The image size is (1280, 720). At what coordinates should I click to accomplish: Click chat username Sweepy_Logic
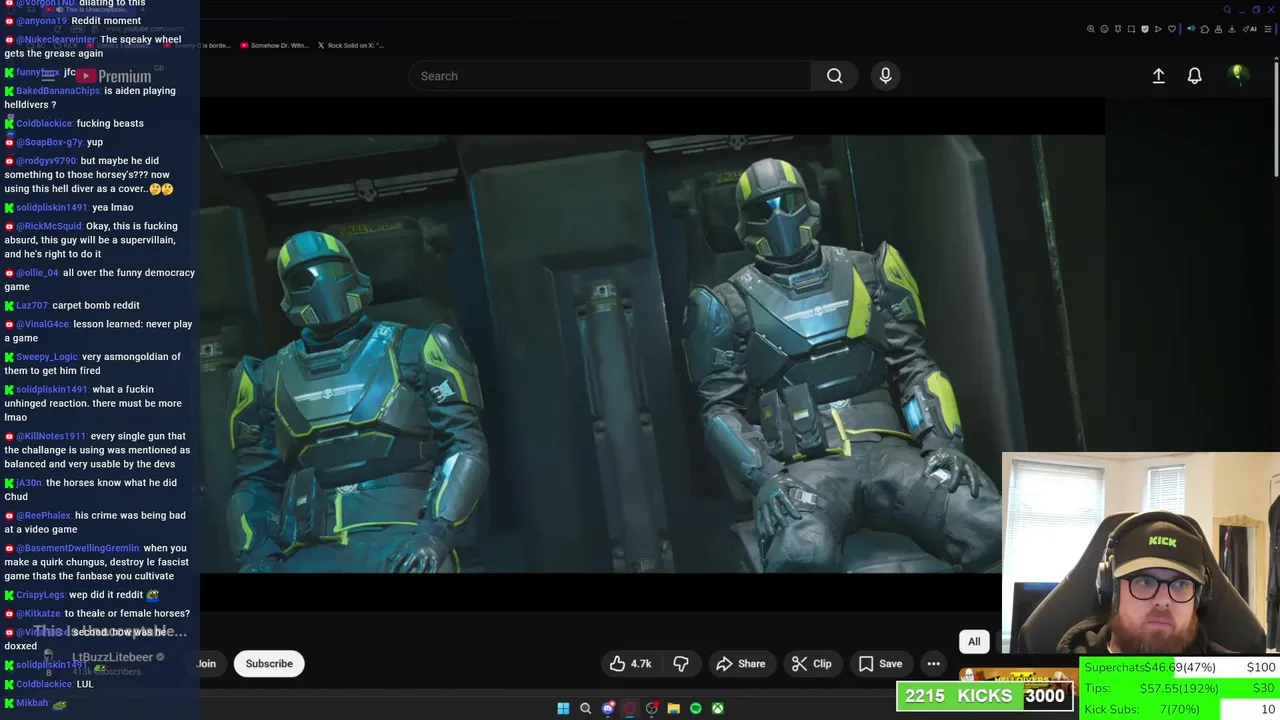(x=47, y=357)
